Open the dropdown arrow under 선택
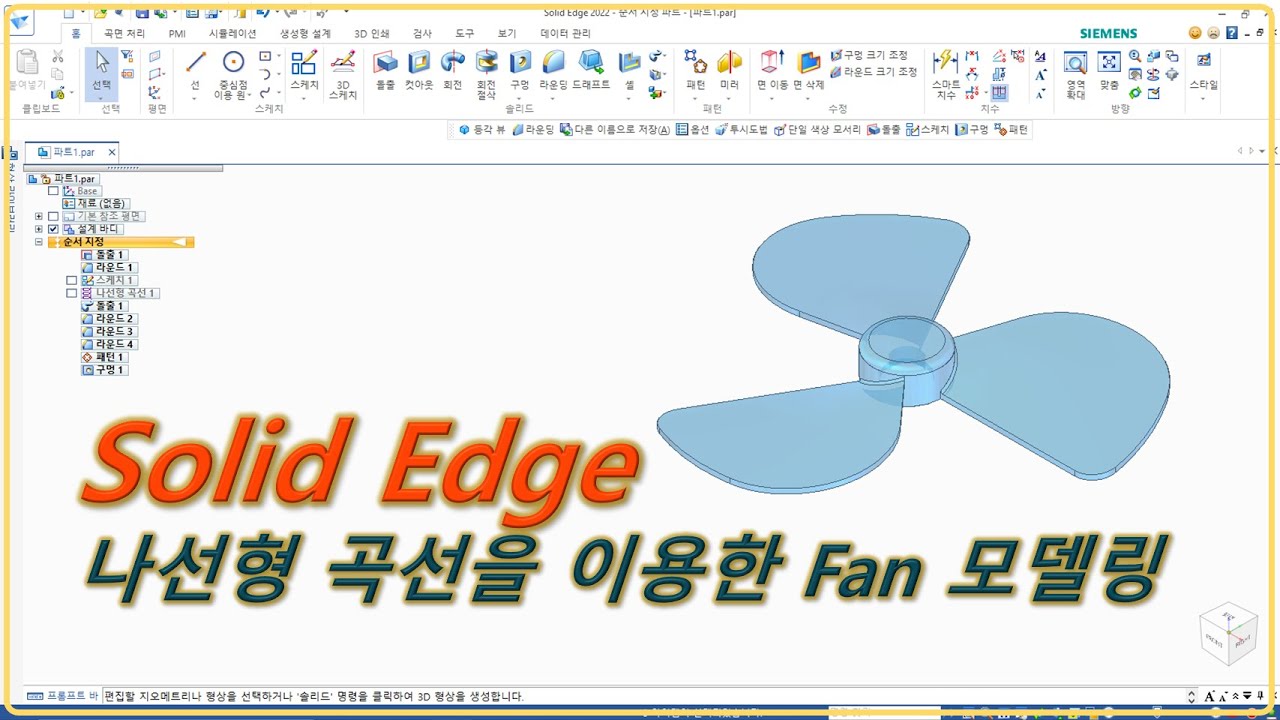 click(101, 97)
